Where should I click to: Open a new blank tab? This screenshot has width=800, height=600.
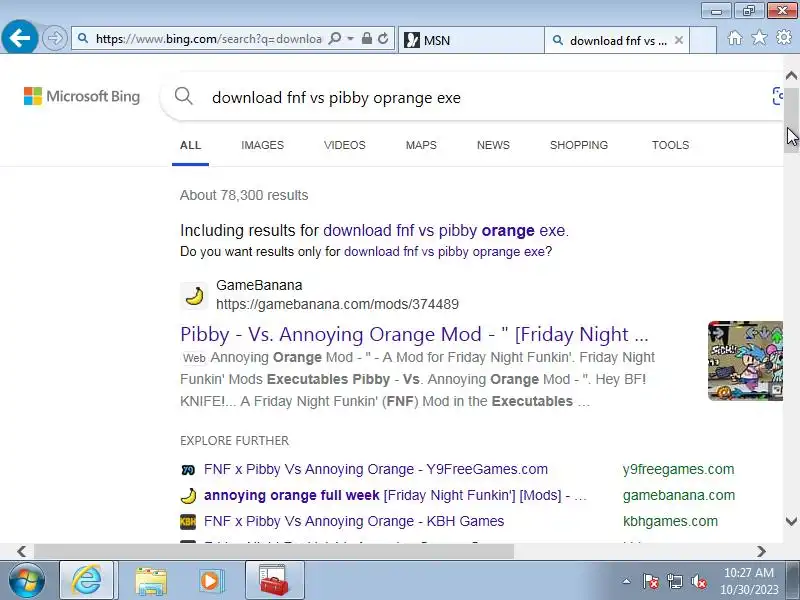click(703, 40)
